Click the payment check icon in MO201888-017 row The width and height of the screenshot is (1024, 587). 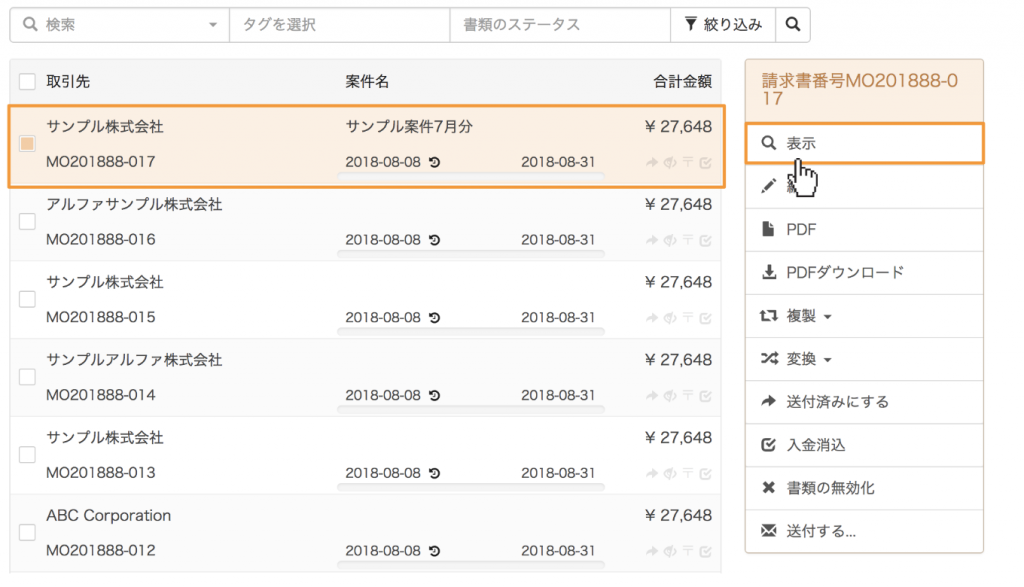click(x=706, y=162)
